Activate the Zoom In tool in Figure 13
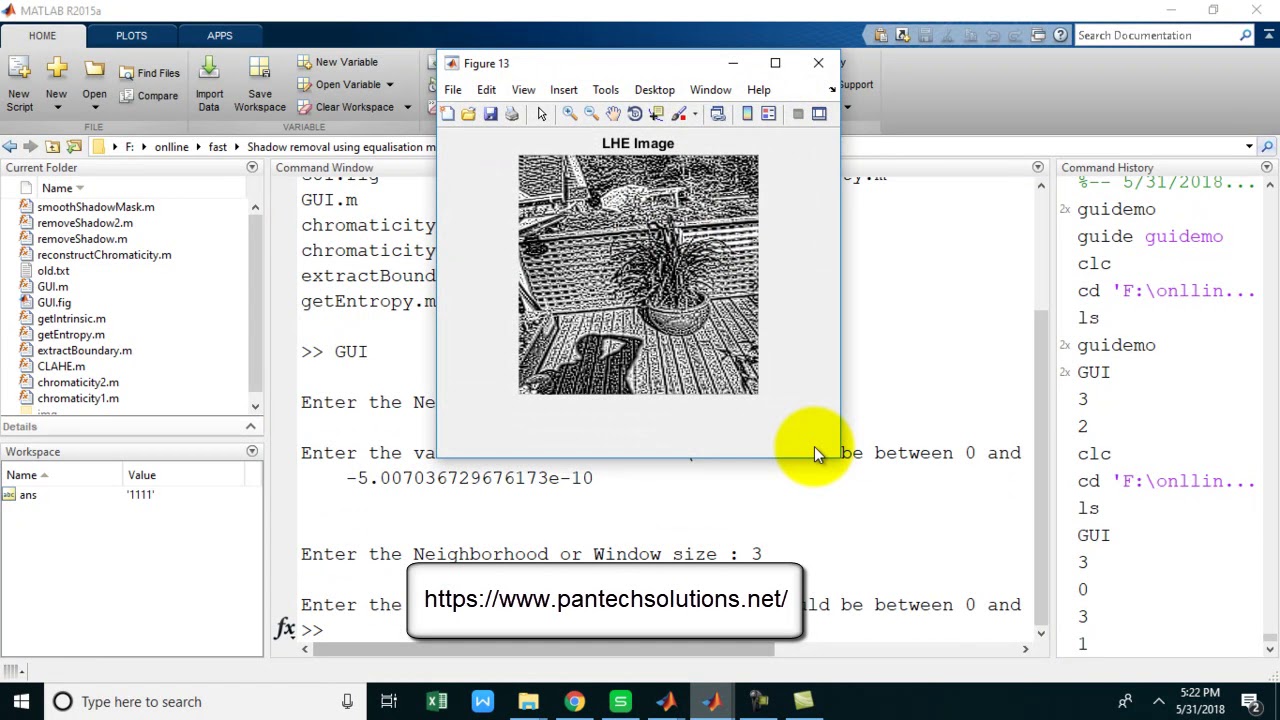1280x720 pixels. pos(569,114)
